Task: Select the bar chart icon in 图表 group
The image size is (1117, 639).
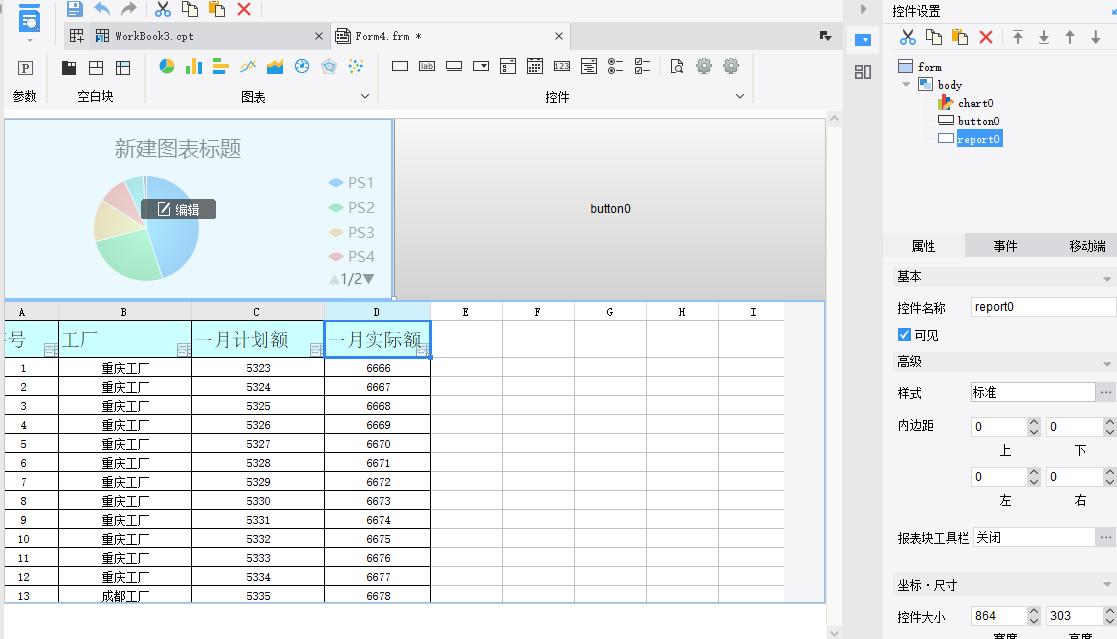Action: [x=194, y=66]
